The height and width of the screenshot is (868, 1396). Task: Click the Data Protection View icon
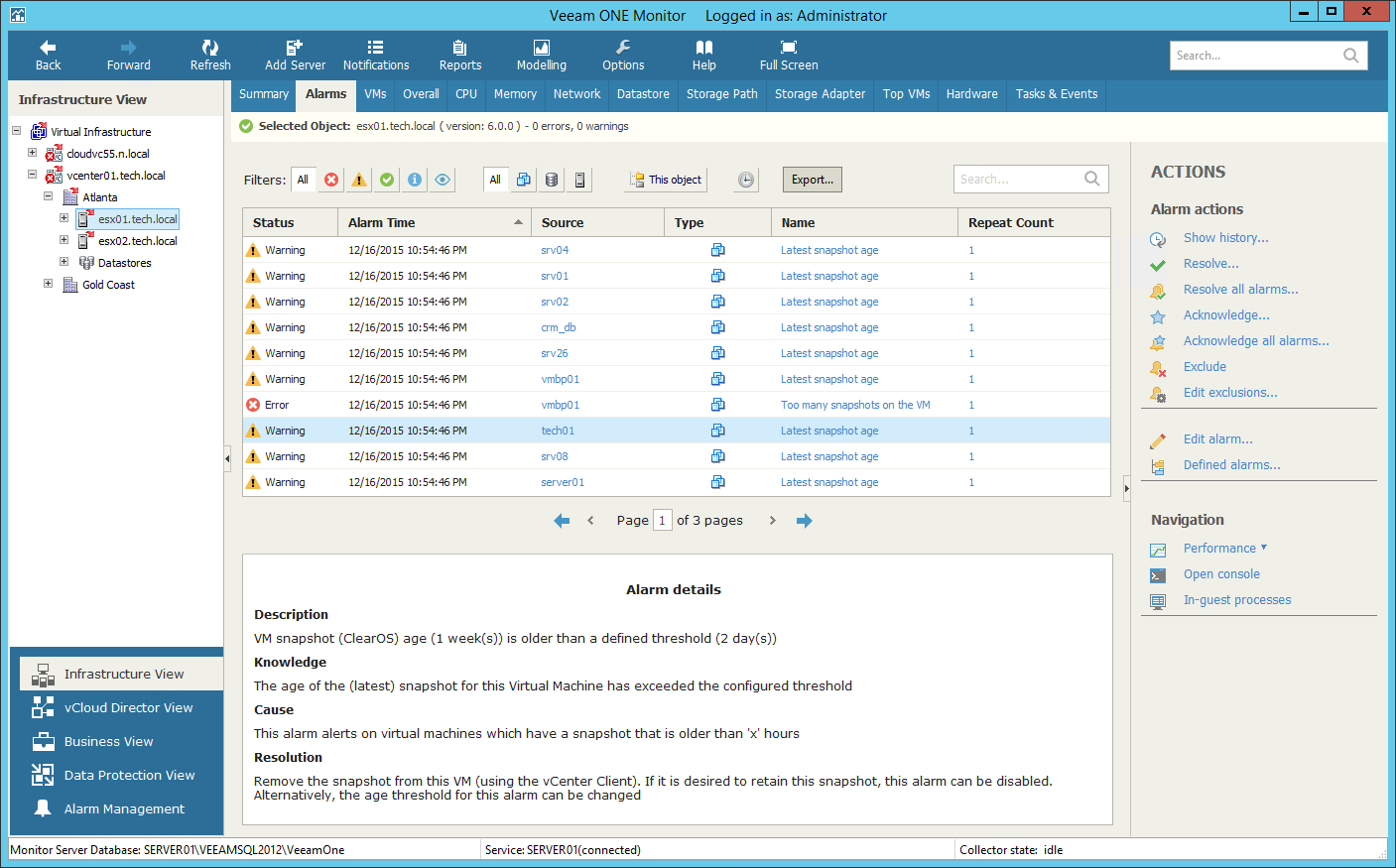pos(43,775)
